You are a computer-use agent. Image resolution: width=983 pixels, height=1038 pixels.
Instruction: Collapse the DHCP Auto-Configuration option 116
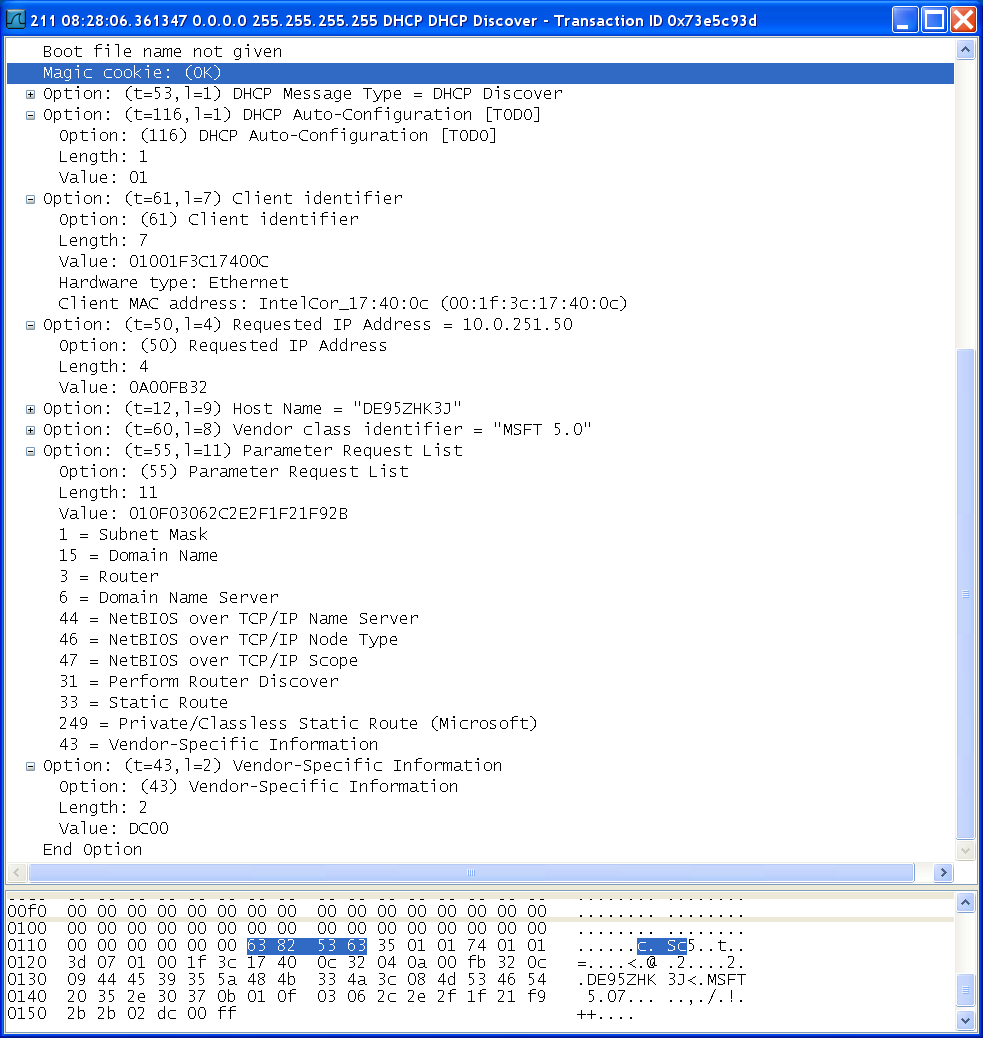30,116
